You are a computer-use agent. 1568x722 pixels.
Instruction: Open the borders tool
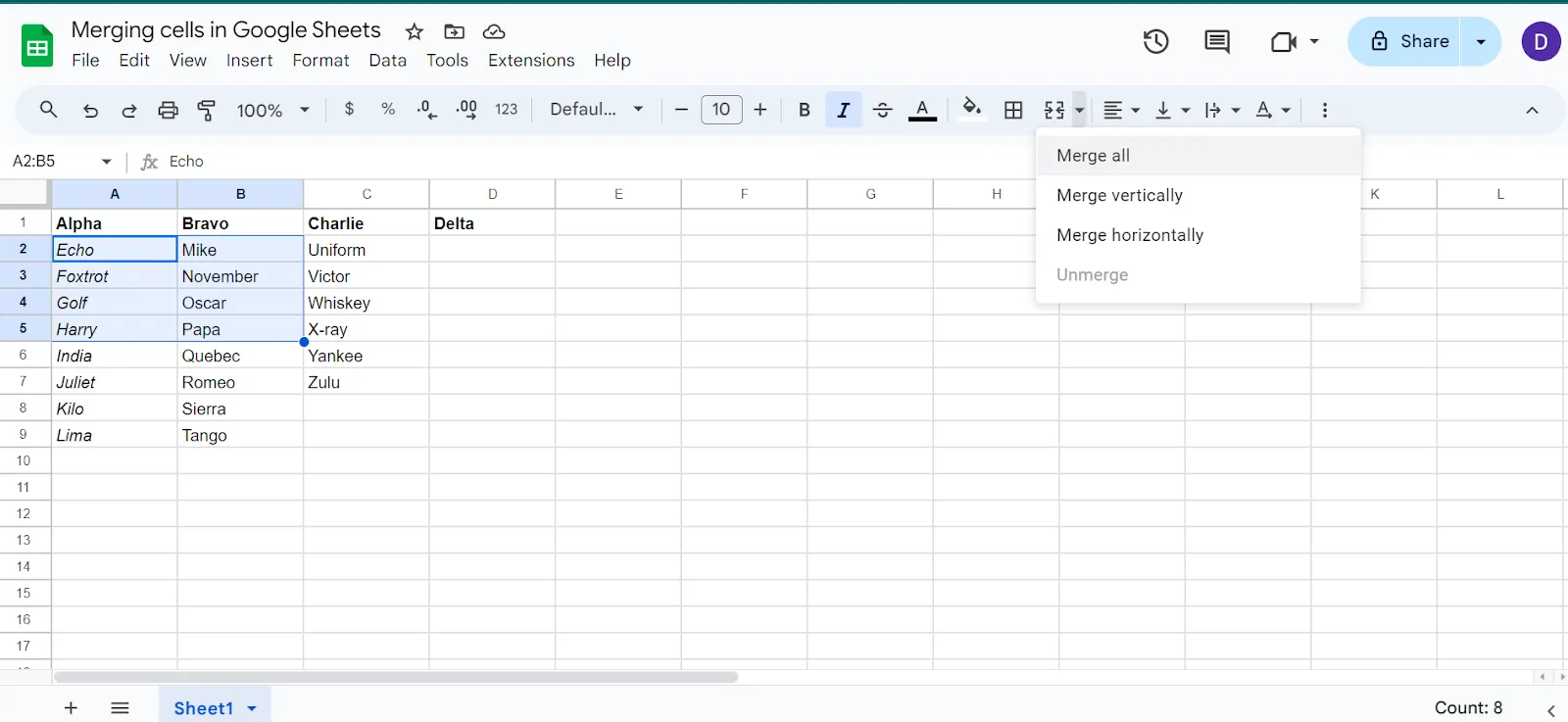click(x=1013, y=110)
